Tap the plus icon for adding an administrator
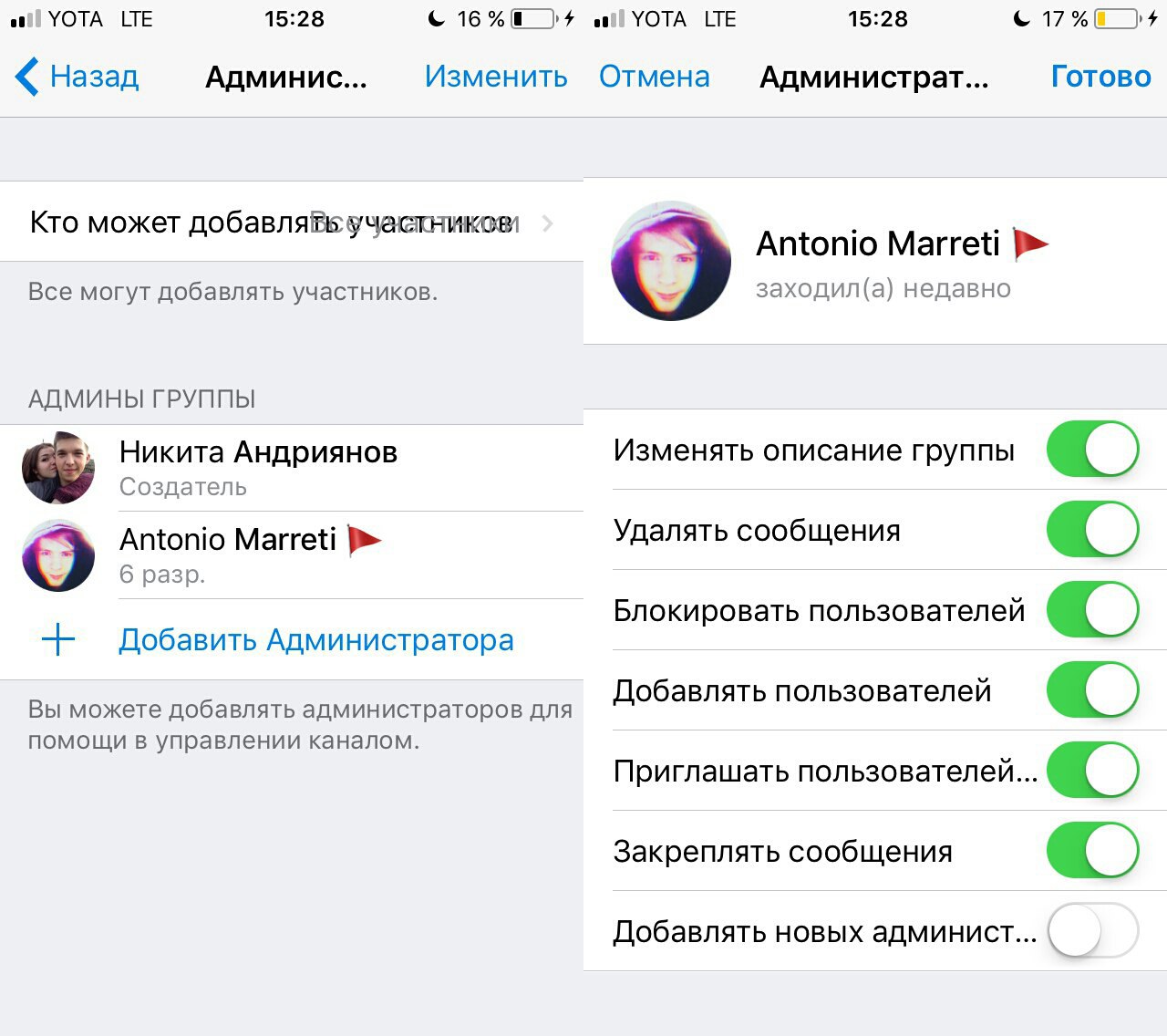The width and height of the screenshot is (1167, 1036). pos(58,640)
